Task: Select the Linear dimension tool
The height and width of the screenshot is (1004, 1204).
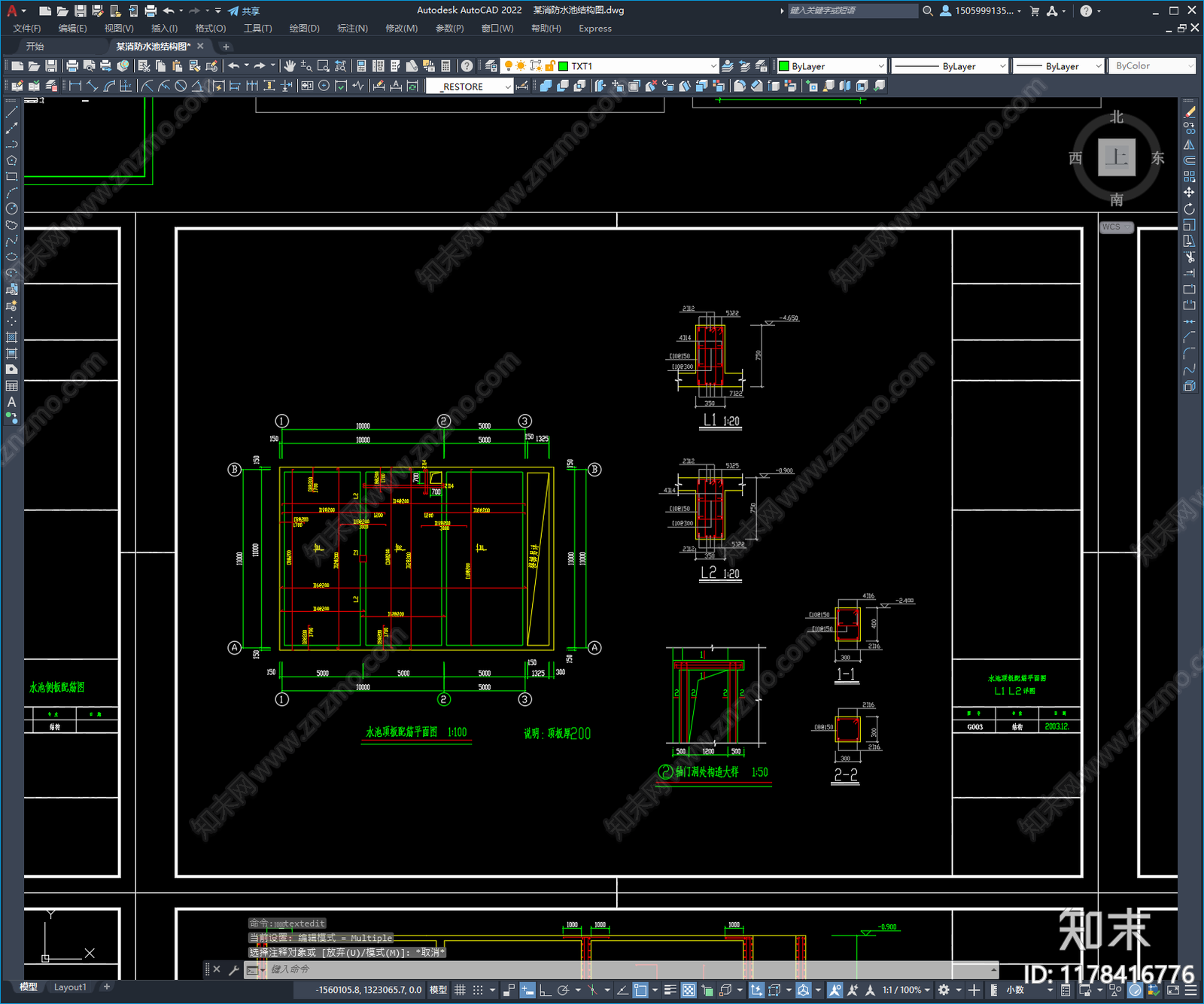Action: click(75, 86)
